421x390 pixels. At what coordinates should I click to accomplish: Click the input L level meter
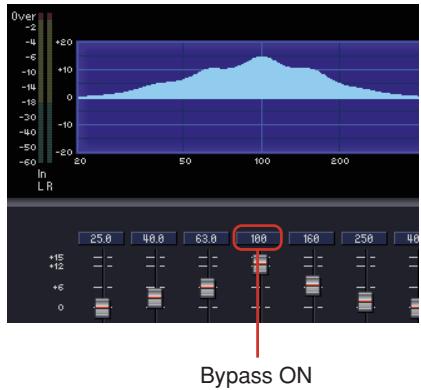click(41, 88)
